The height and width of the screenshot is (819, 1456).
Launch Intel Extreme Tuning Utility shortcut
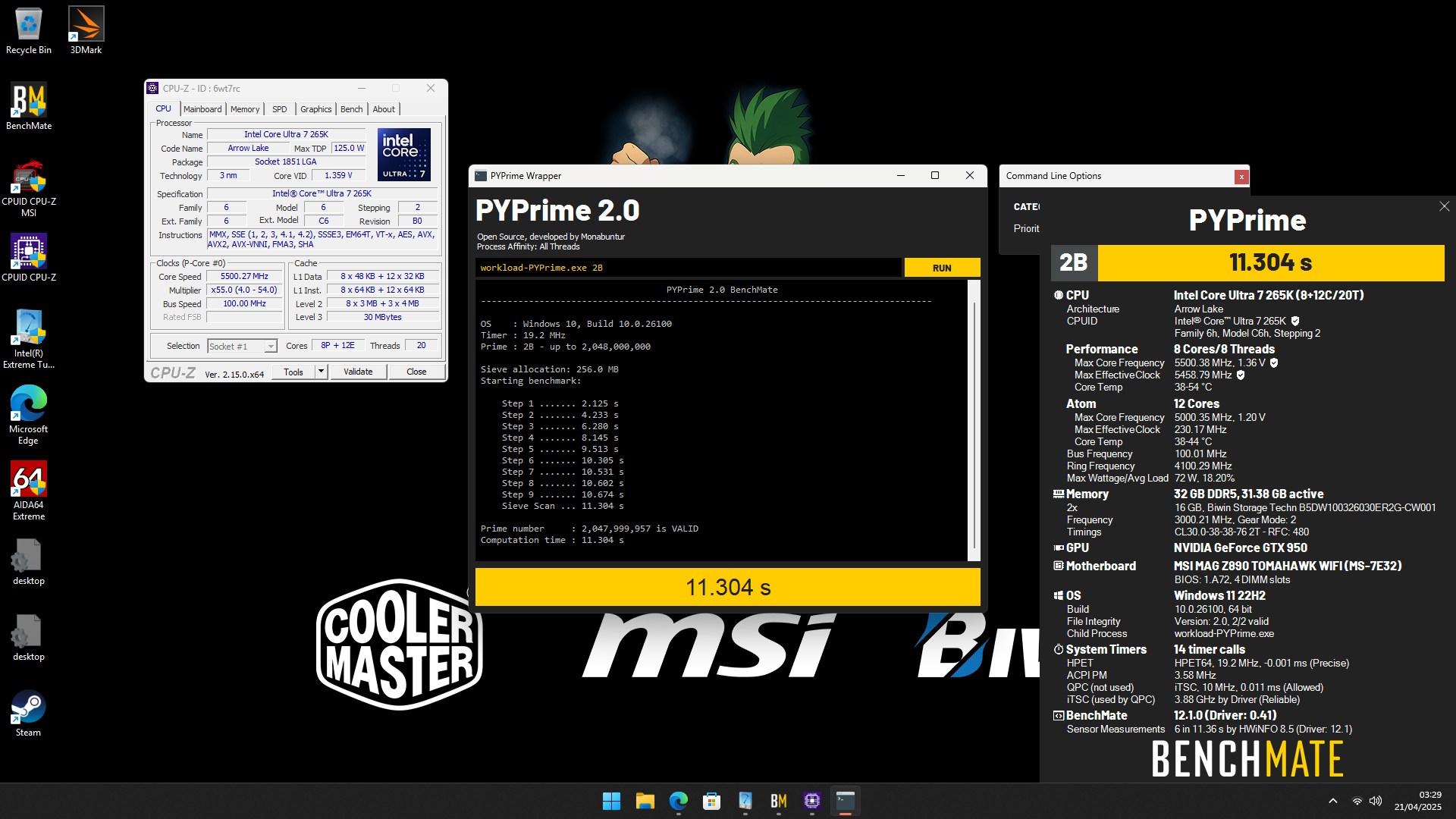point(29,339)
